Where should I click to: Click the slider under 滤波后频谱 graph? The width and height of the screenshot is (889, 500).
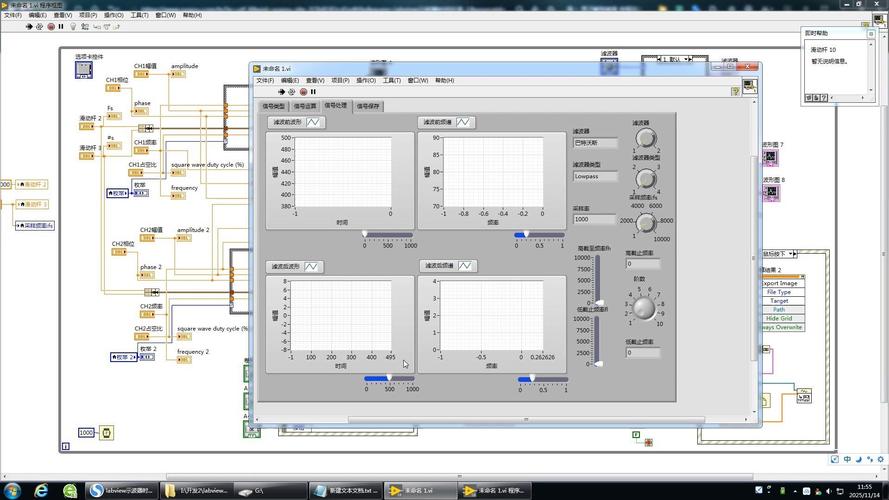[543, 379]
